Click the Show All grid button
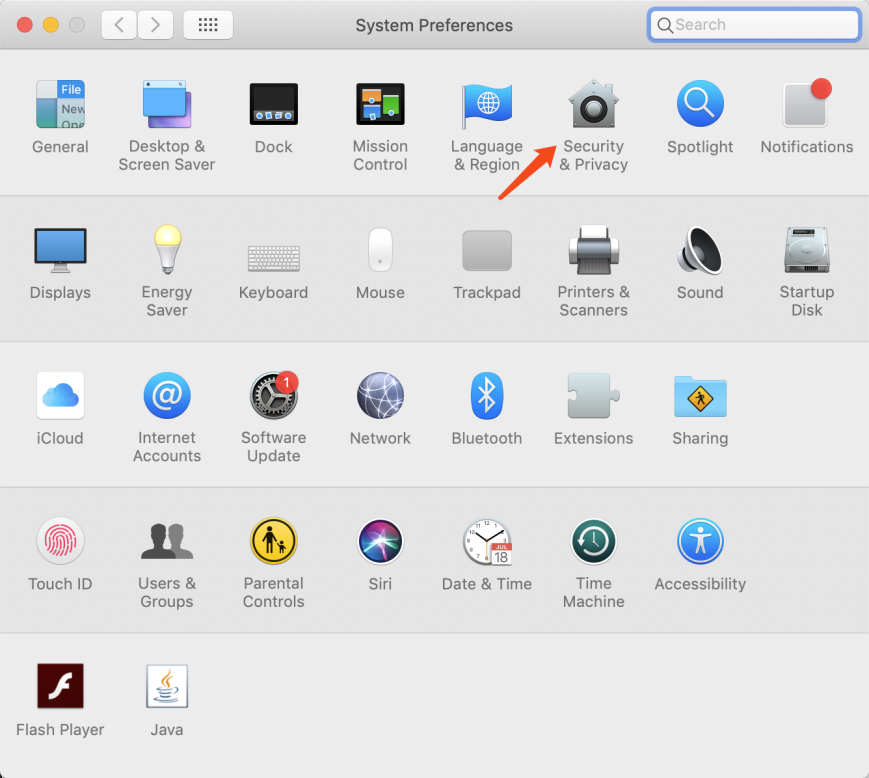Viewport: 869px width, 778px height. click(208, 25)
